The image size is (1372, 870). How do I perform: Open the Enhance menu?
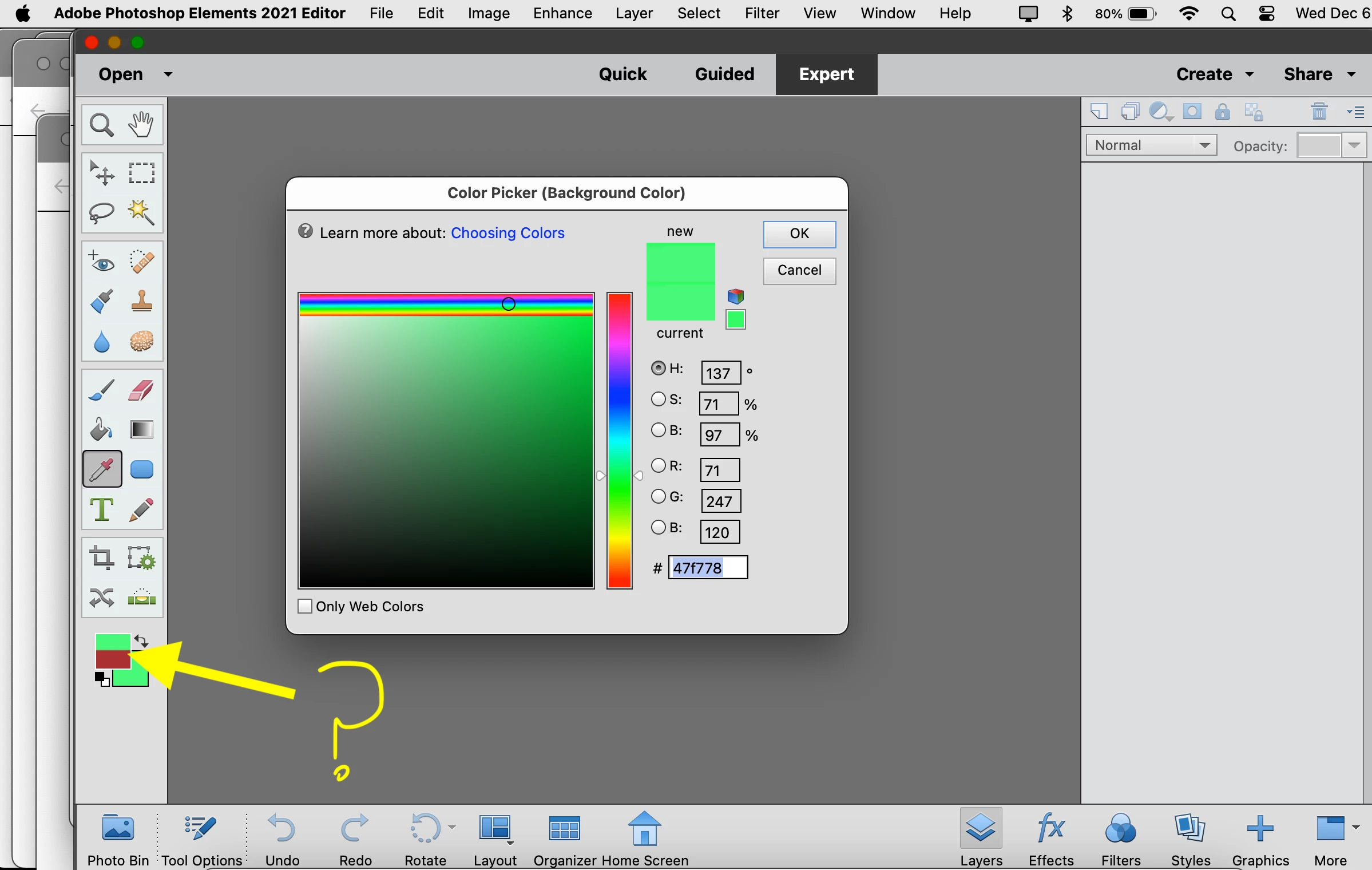(562, 13)
